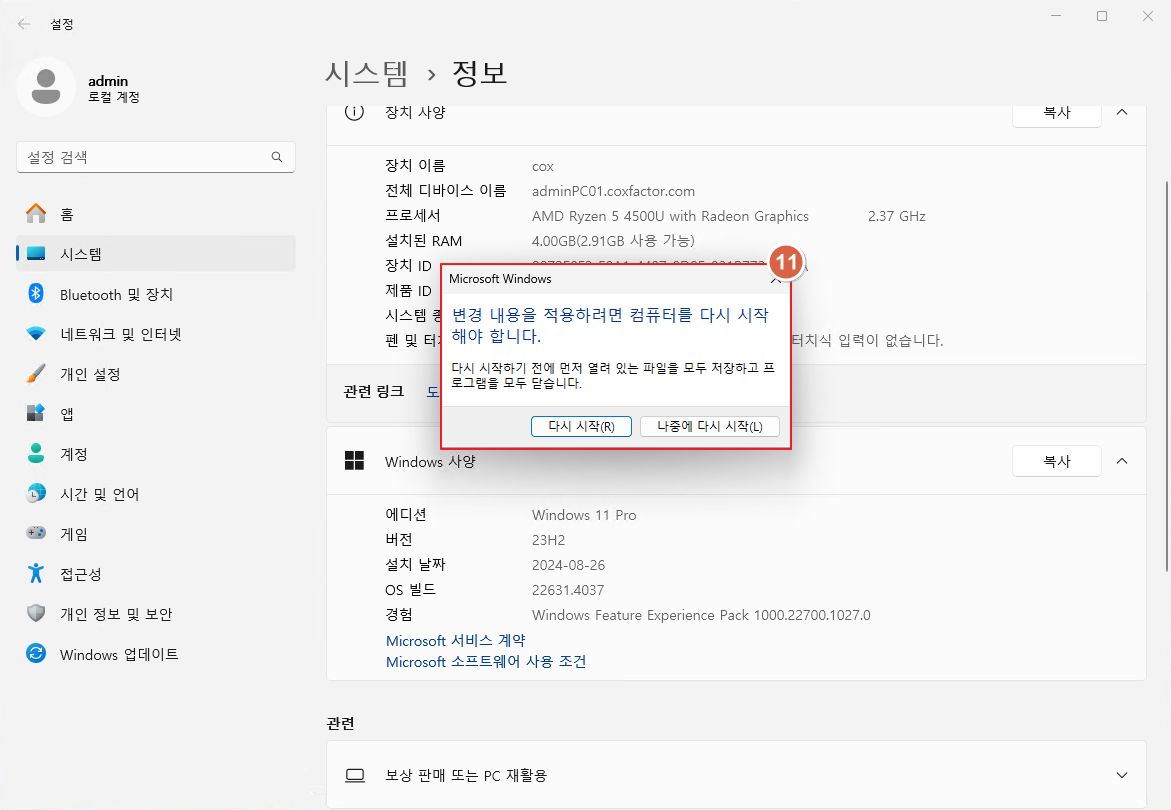This screenshot has width=1171, height=810.
Task: Click the PC icon next to 보상 판매
Action: pos(355,776)
